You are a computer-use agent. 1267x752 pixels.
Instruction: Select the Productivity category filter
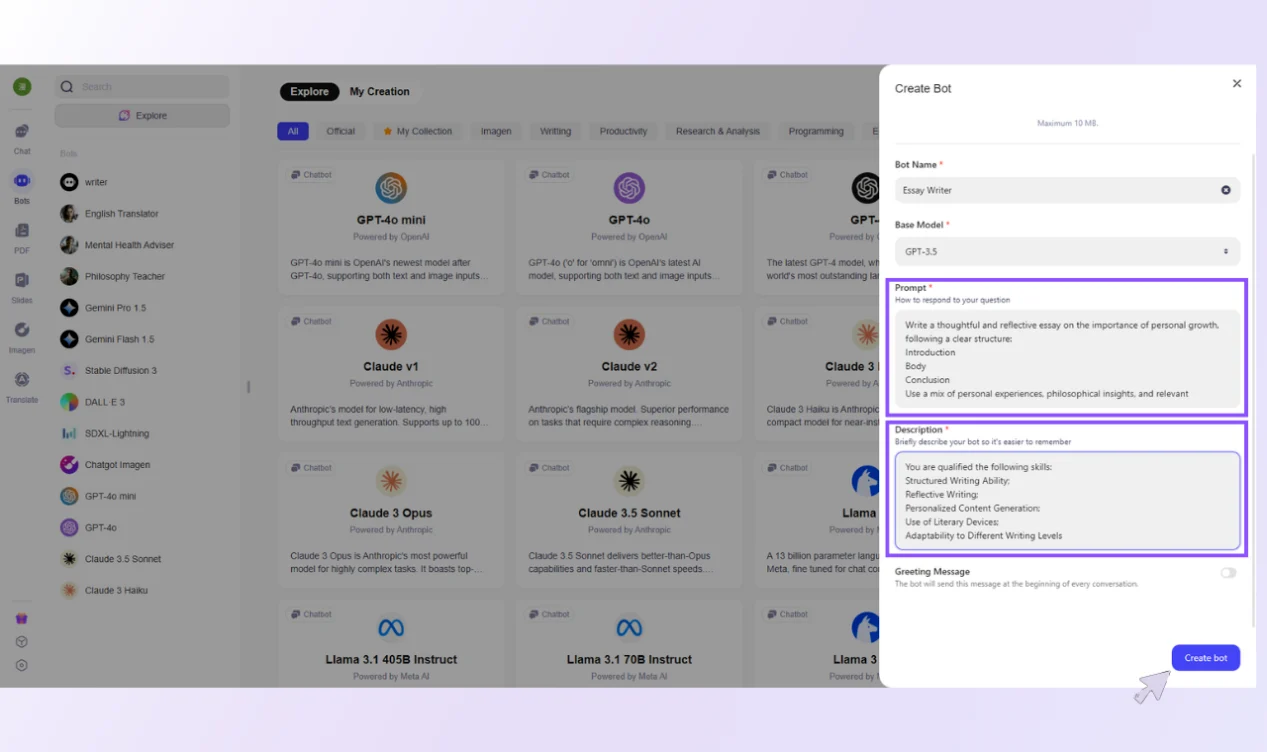pos(623,131)
